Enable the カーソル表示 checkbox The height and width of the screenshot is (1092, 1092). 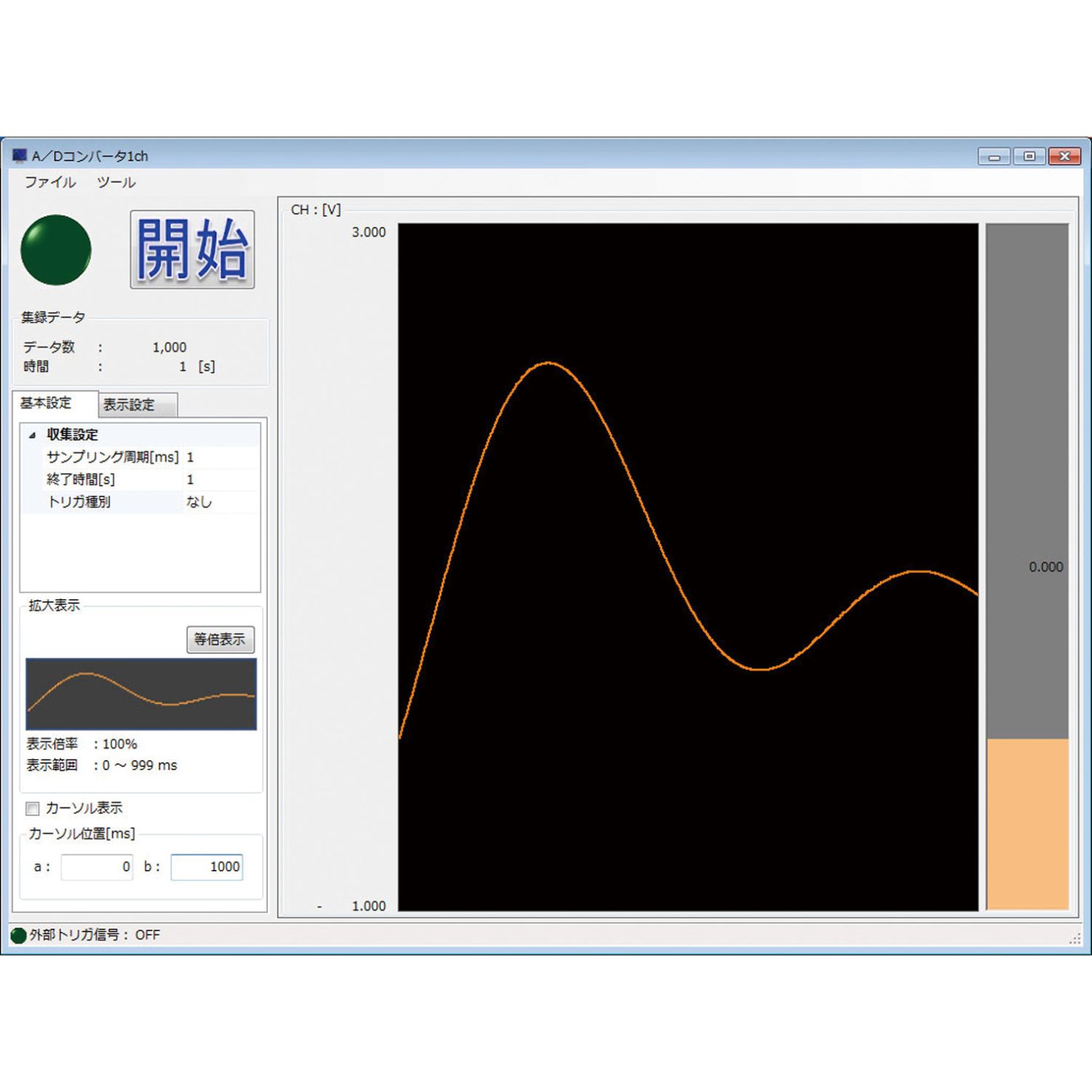[x=33, y=809]
